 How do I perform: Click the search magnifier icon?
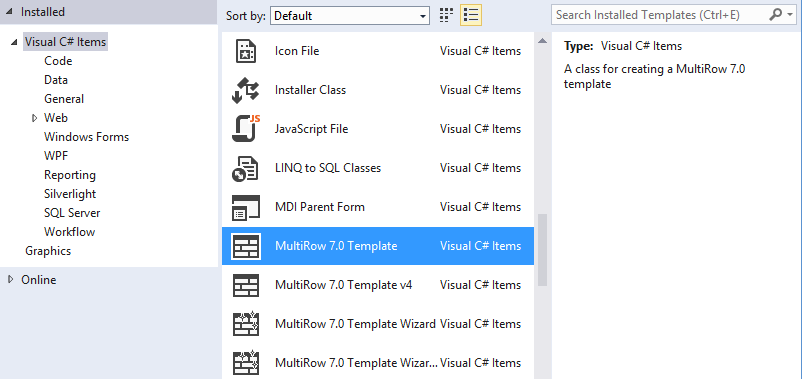(x=775, y=15)
